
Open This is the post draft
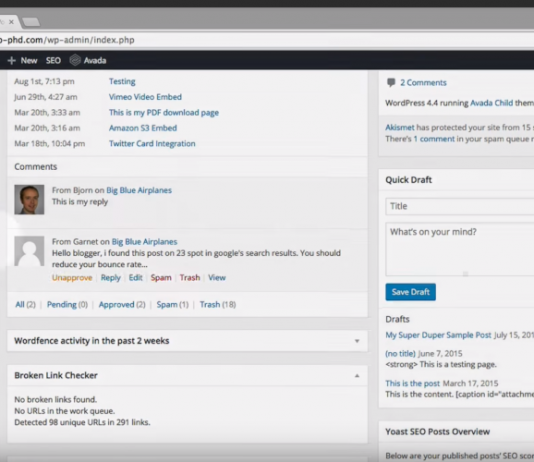tap(412, 383)
